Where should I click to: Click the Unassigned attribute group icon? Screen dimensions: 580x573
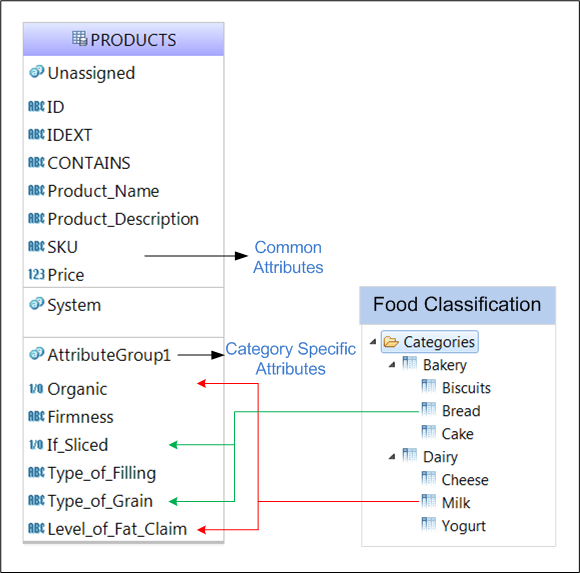click(37, 72)
